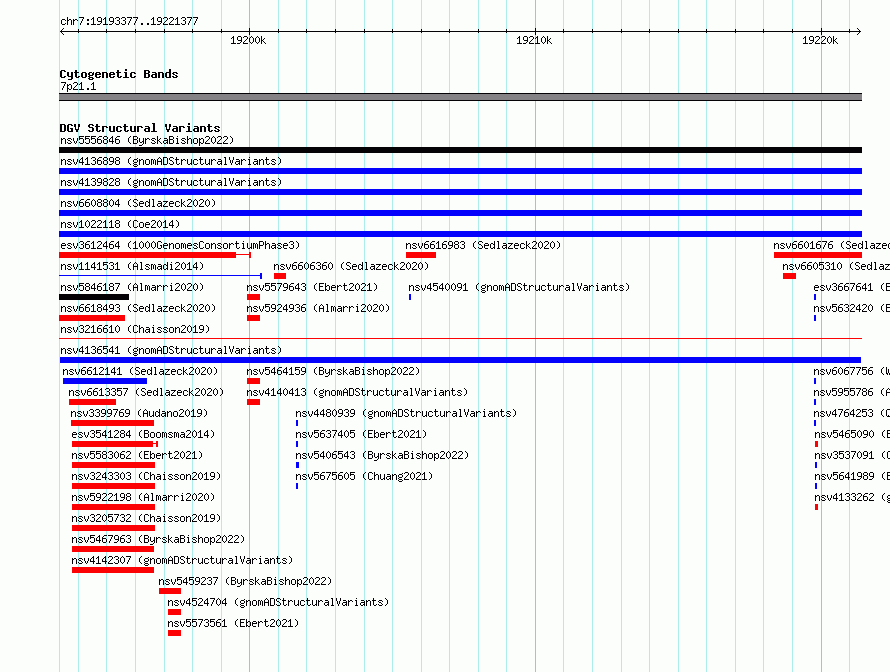Open nsv5846187 (Almarri2020) label
This screenshot has width=890, height=672.
click(x=132, y=287)
